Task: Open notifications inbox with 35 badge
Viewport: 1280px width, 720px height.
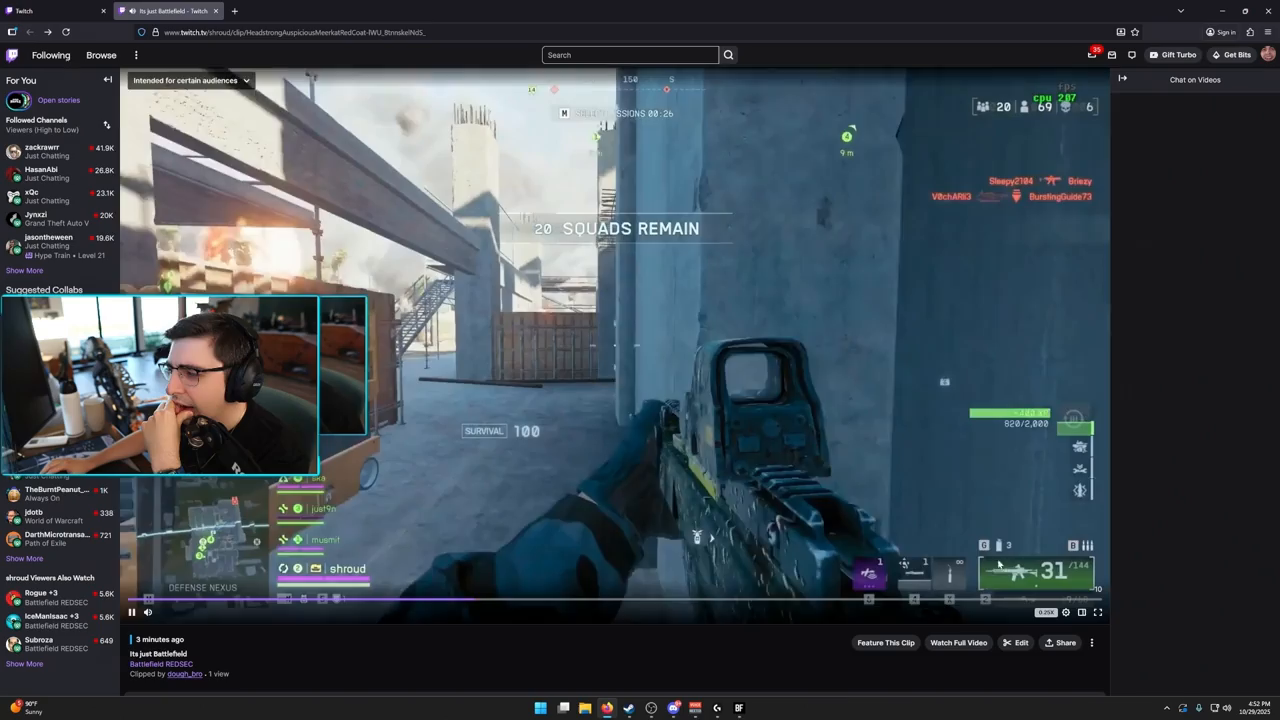Action: pyautogui.click(x=1092, y=54)
